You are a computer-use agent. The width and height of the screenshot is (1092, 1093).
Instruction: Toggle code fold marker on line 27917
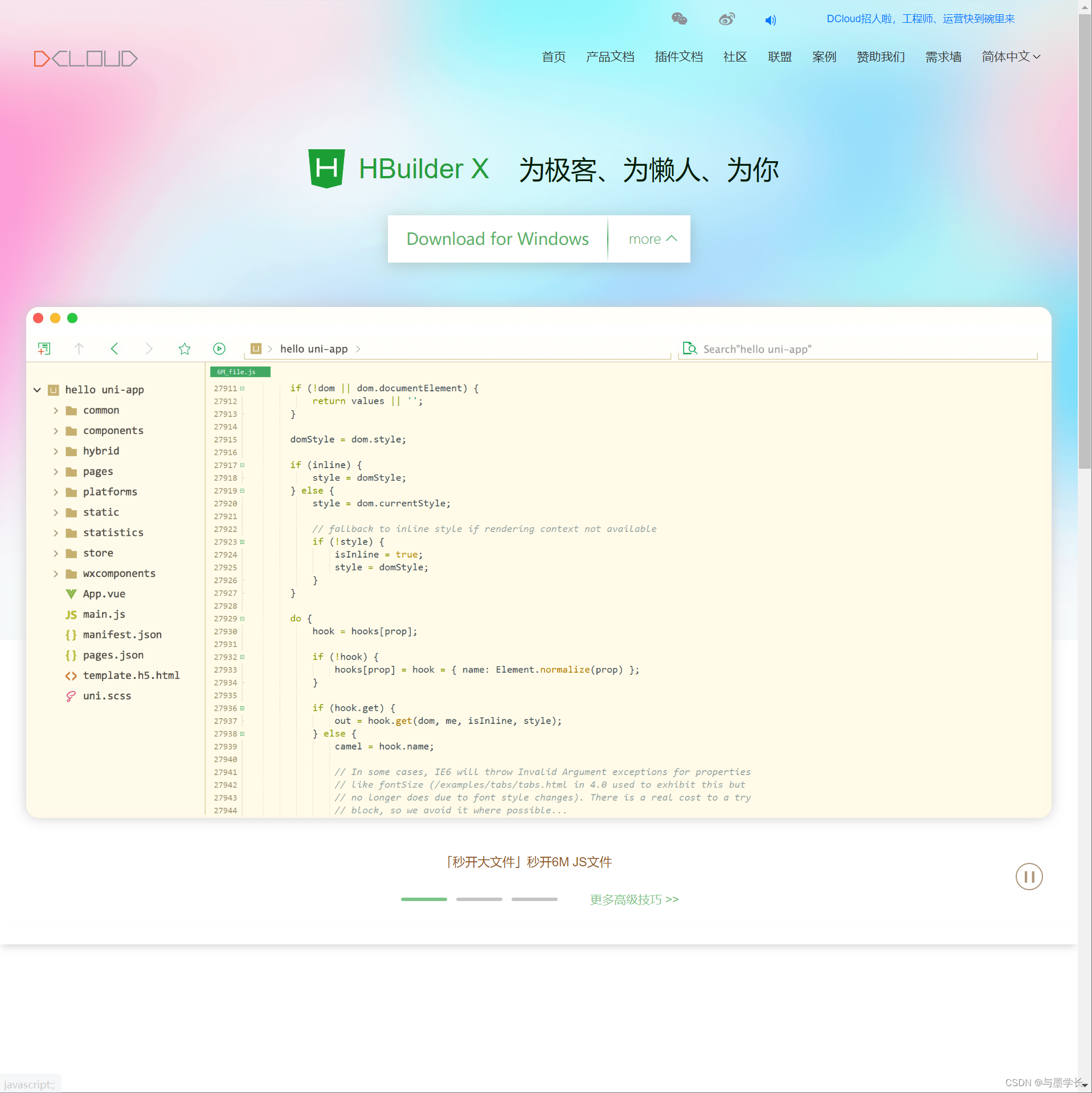[x=242, y=465]
